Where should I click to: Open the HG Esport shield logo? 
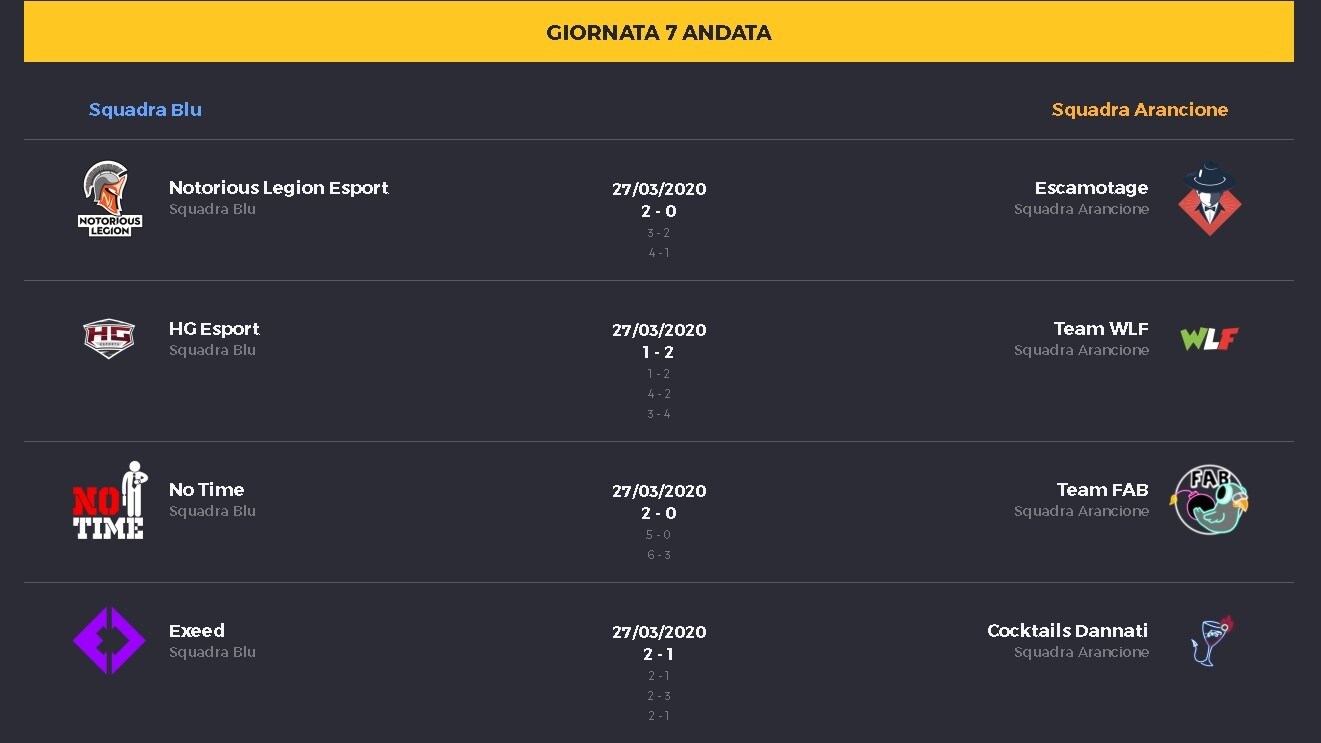click(109, 338)
